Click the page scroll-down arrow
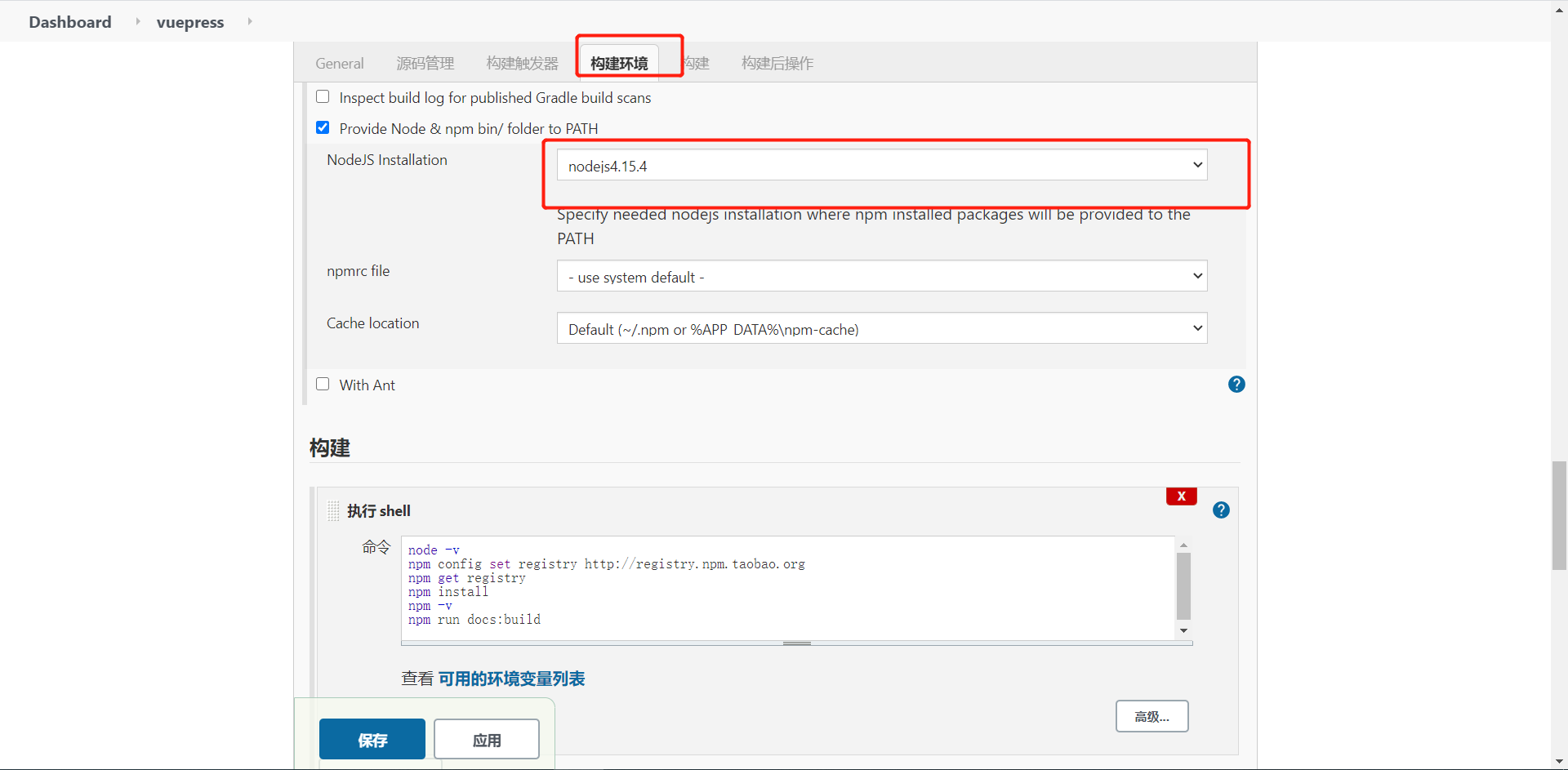Viewport: 1568px width, 770px height. point(1560,762)
